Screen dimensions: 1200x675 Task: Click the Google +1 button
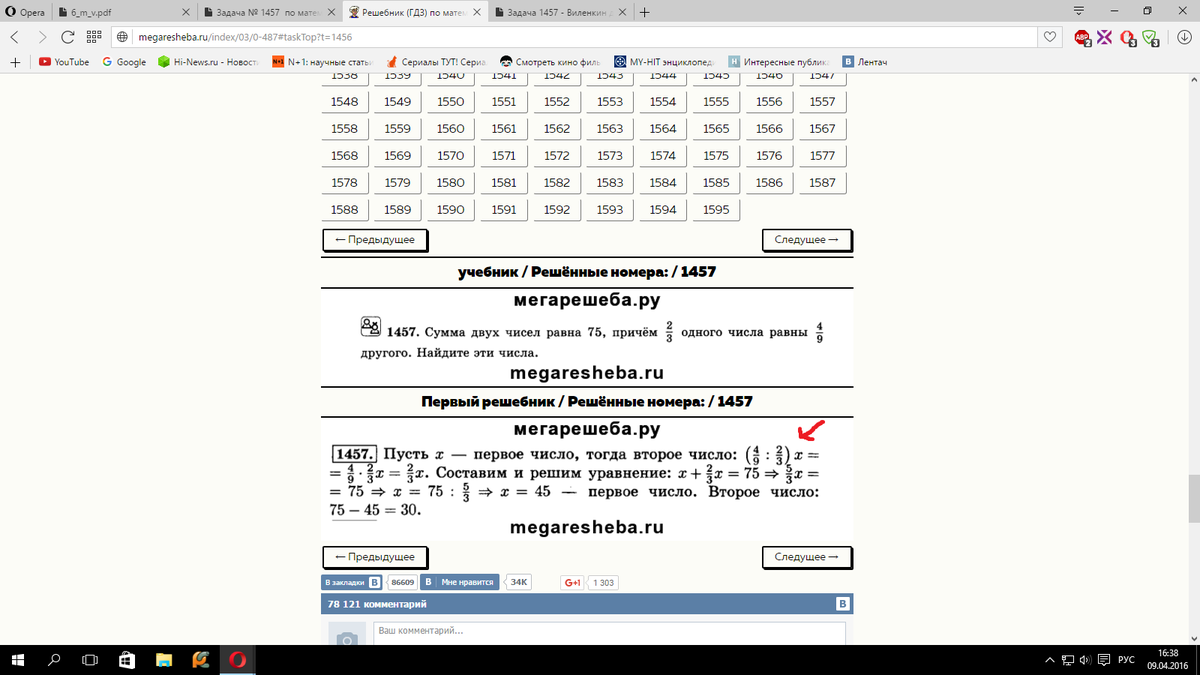click(573, 582)
